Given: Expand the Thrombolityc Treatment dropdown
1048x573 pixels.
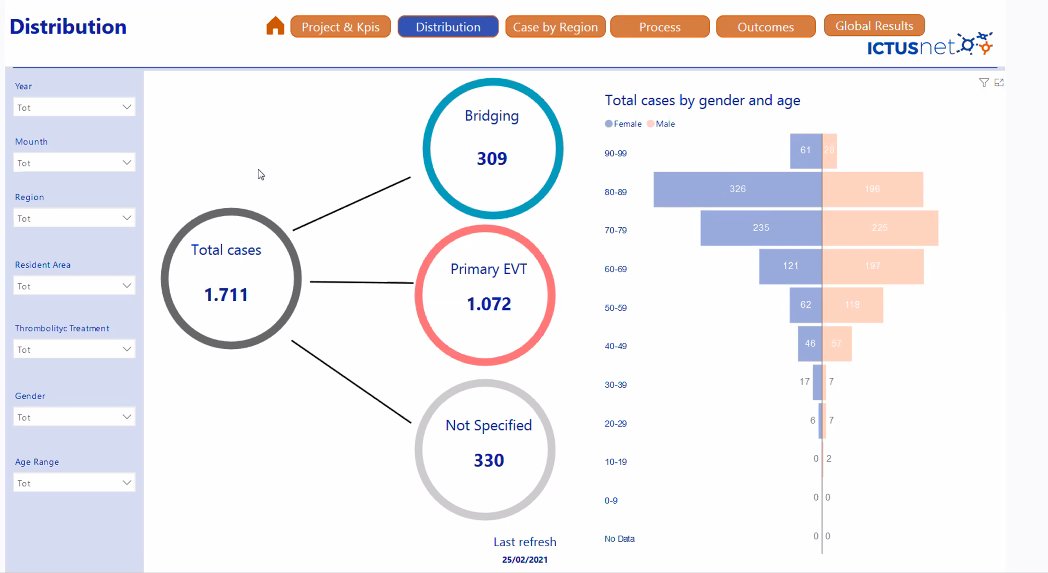Looking at the screenshot, I should [74, 349].
